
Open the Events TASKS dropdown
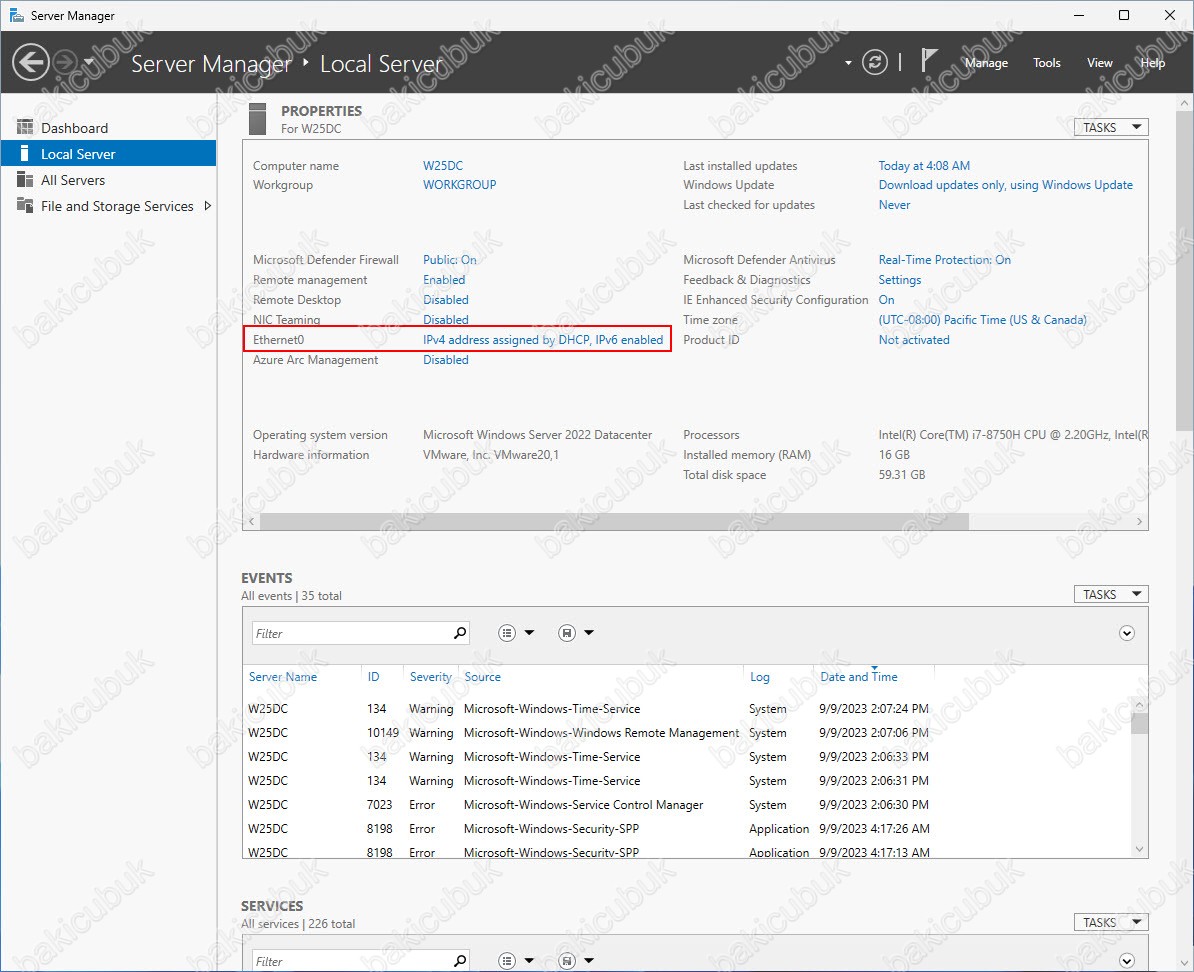[x=1110, y=594]
